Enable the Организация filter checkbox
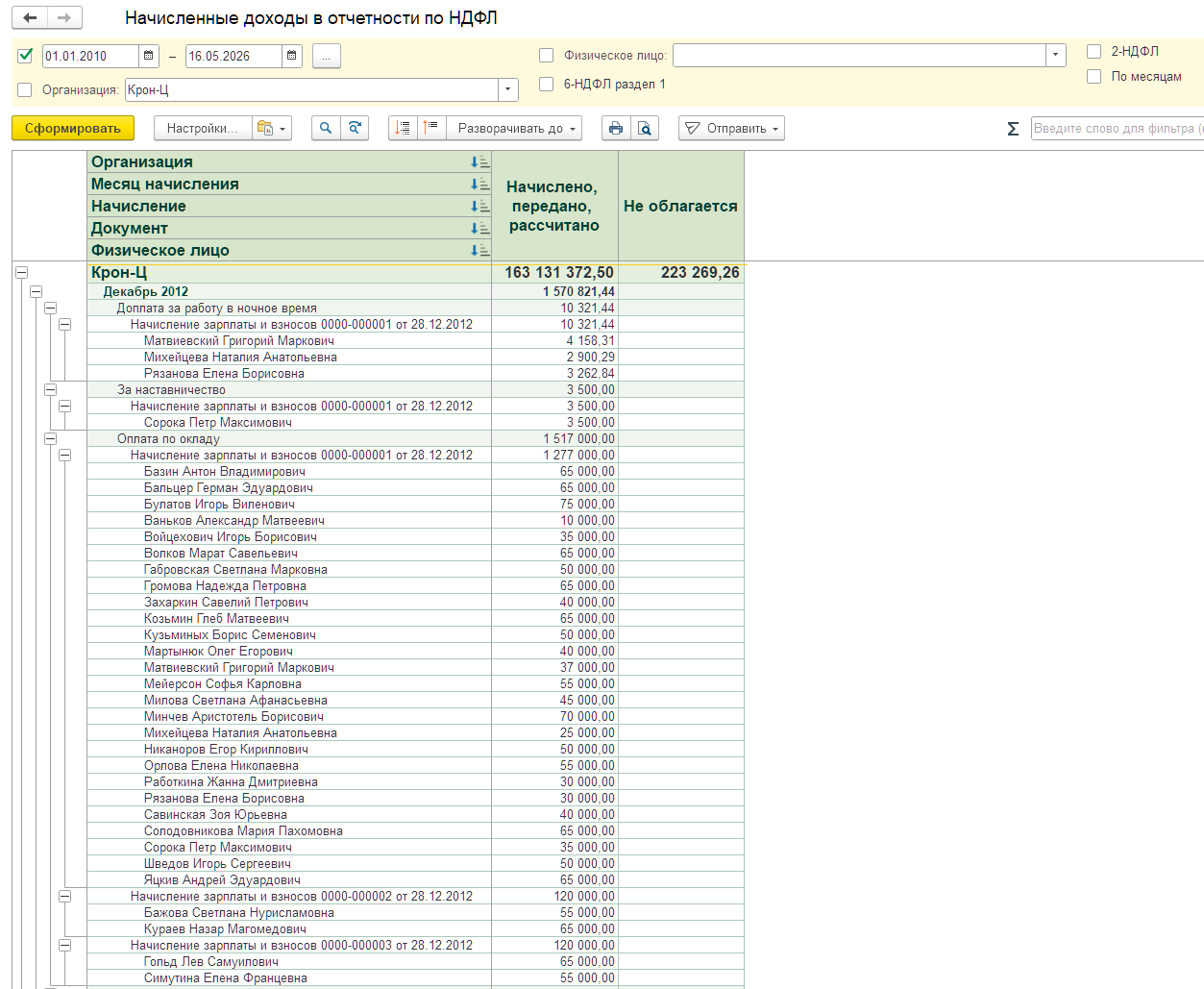Screen dimensions: 1204x989 25,89
